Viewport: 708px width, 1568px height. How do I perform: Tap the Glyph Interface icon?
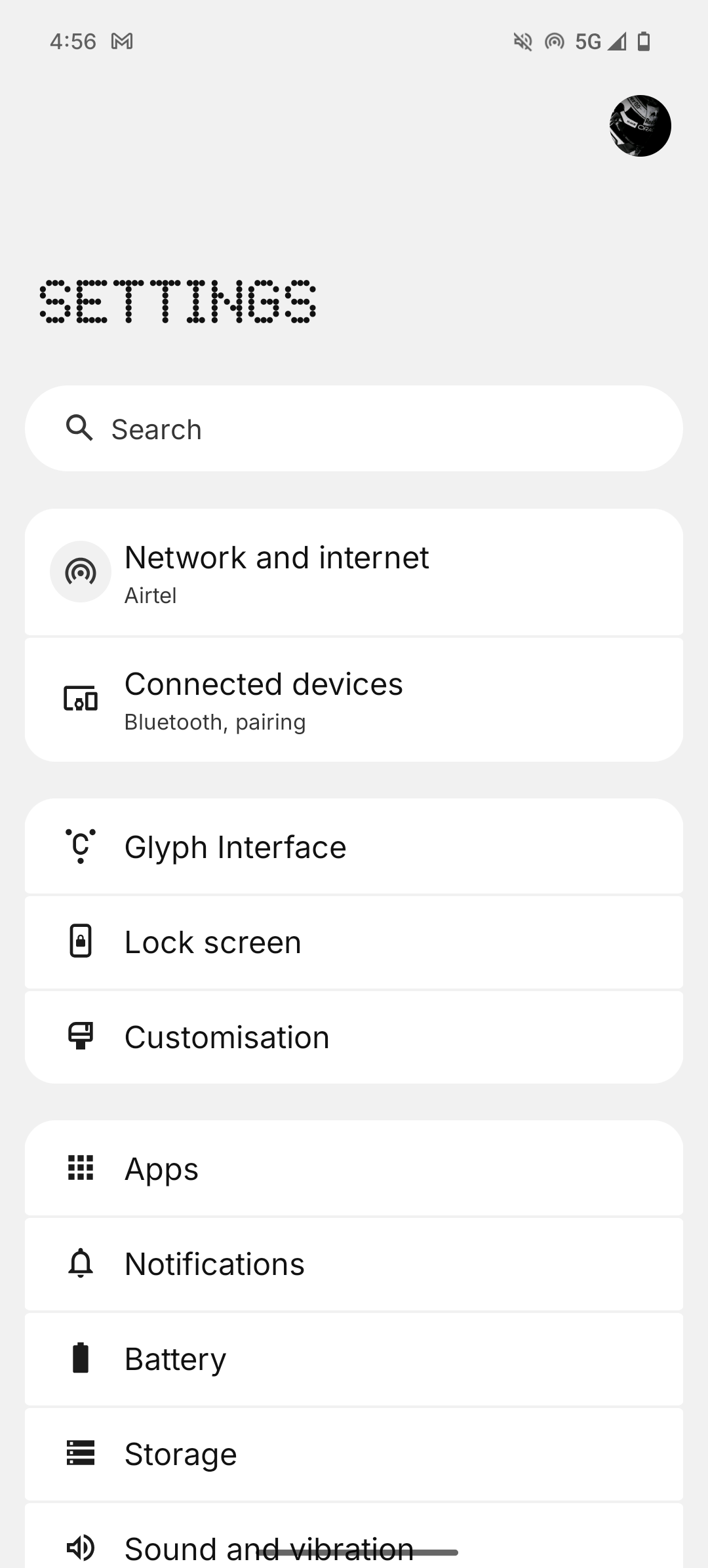pyautogui.click(x=81, y=846)
